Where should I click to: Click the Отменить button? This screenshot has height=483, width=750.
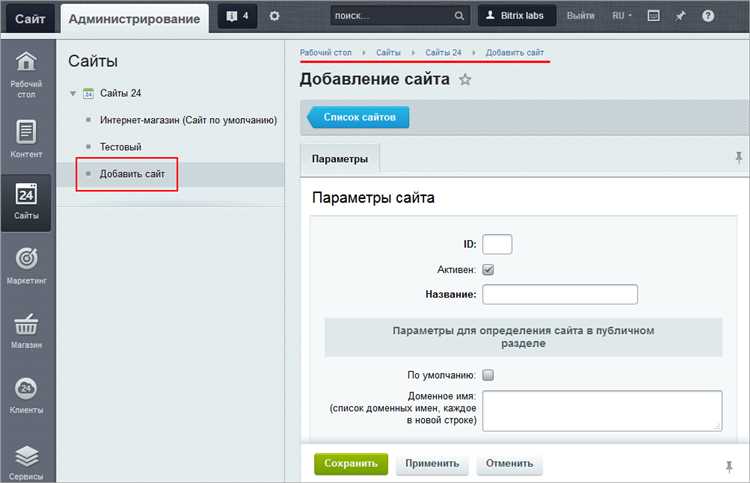point(509,463)
